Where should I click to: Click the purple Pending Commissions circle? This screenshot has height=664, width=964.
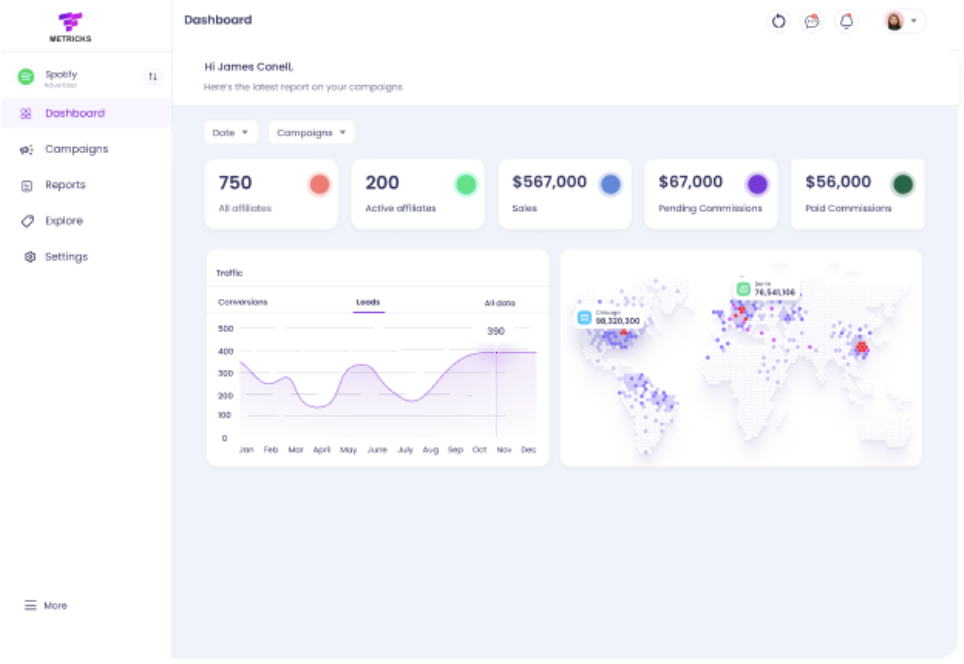click(757, 184)
